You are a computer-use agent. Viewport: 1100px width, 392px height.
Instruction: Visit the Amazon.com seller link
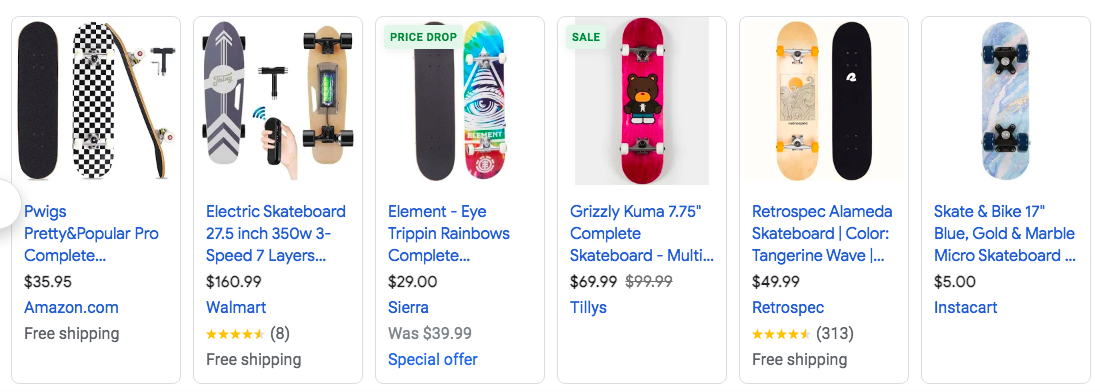[71, 308]
